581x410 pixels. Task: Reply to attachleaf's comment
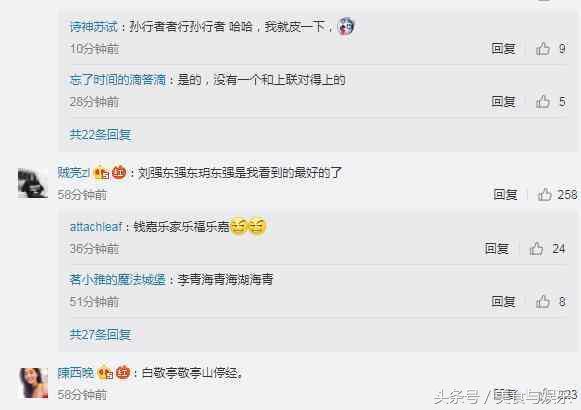pyautogui.click(x=497, y=248)
